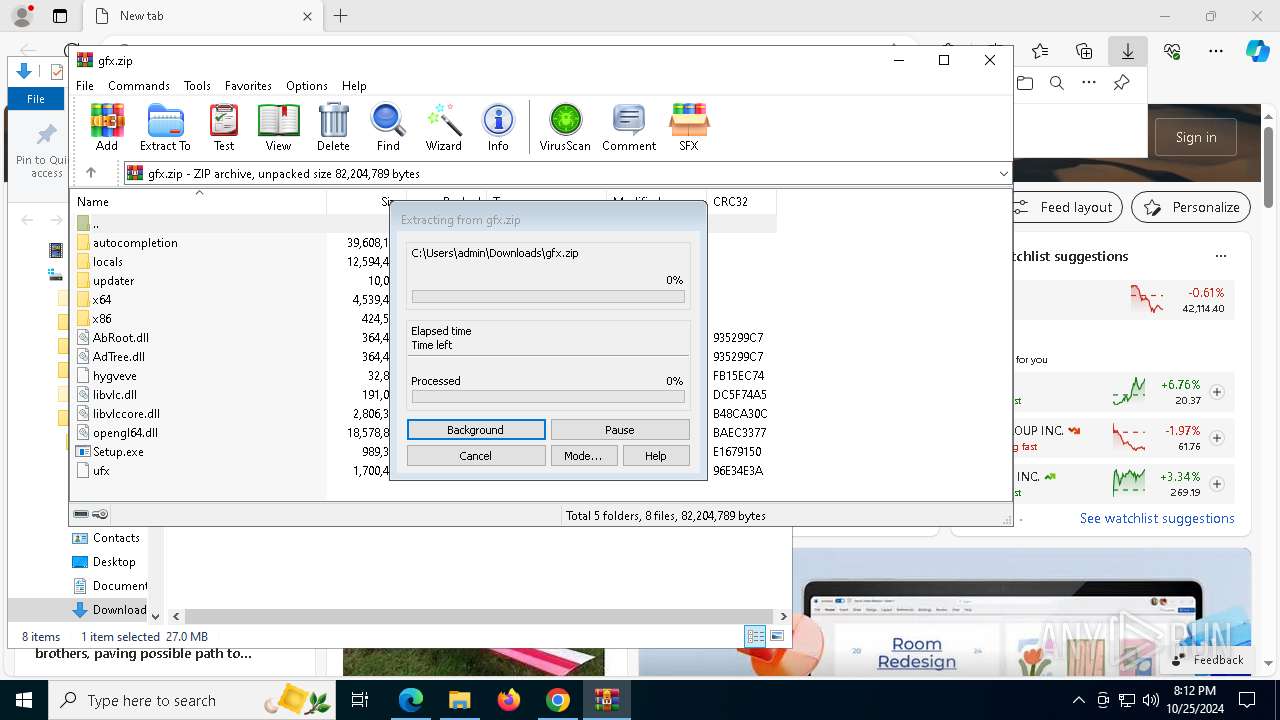Click Sign in button in Edge page
The width and height of the screenshot is (1280, 720).
pyautogui.click(x=1196, y=138)
